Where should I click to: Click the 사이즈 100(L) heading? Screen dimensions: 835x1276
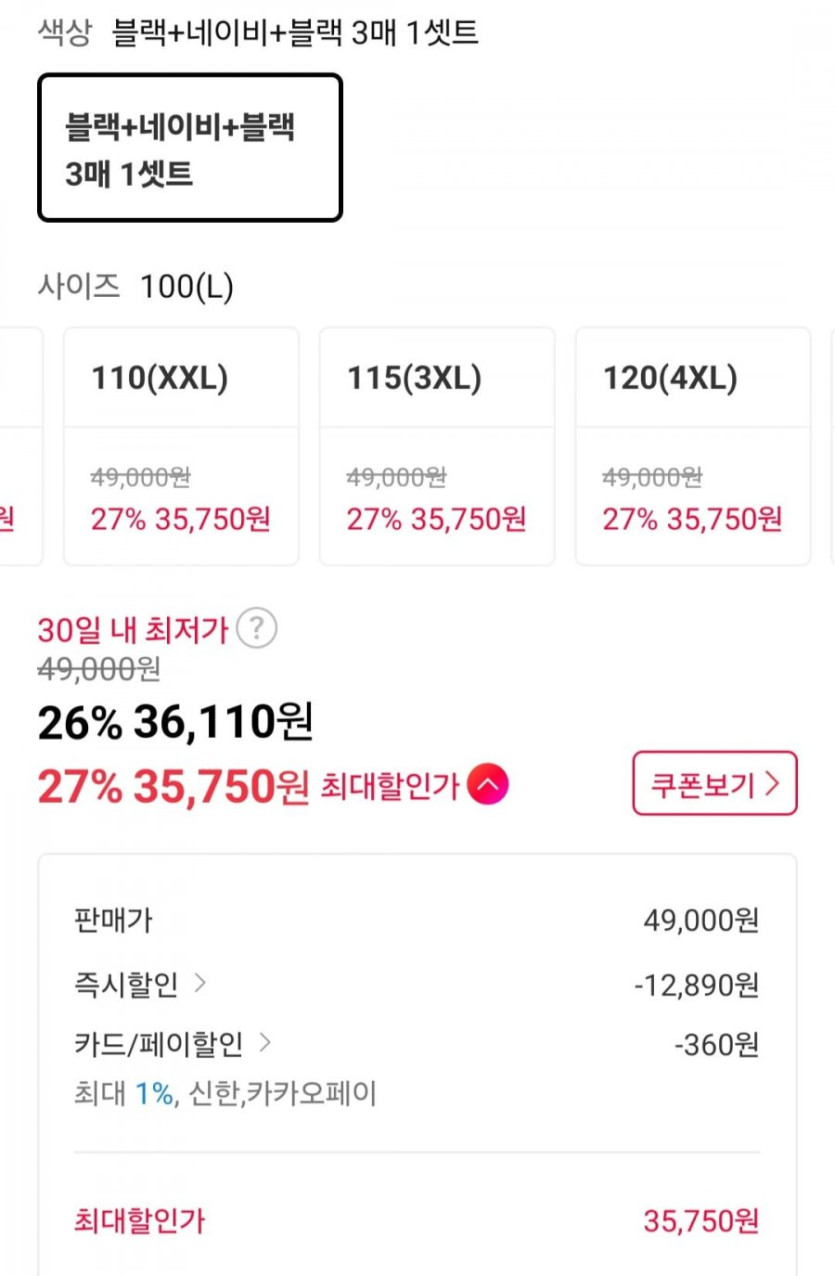pyautogui.click(x=135, y=288)
